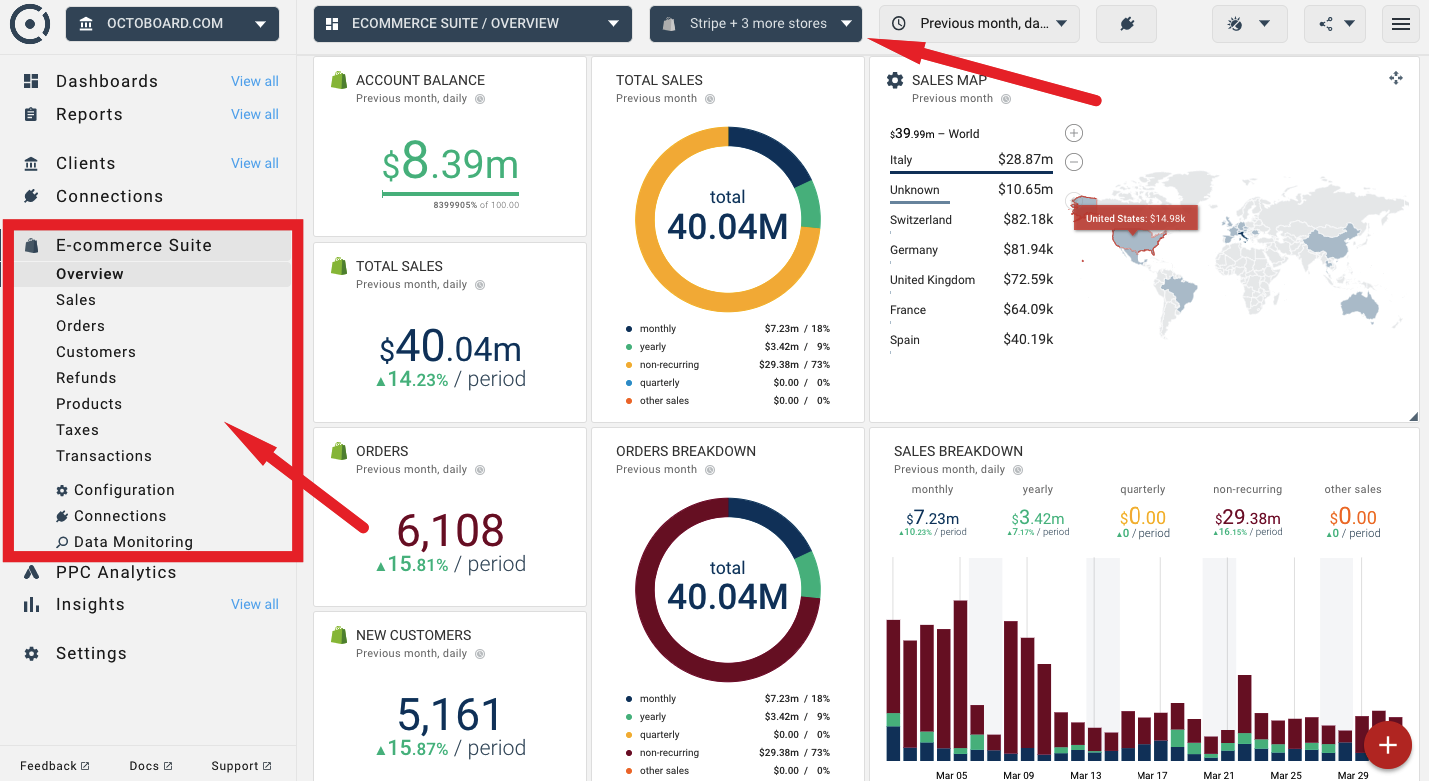The height and width of the screenshot is (781, 1429).
Task: Open the Ecommerce Suite / Overview dashboard dropdown
Action: [473, 24]
